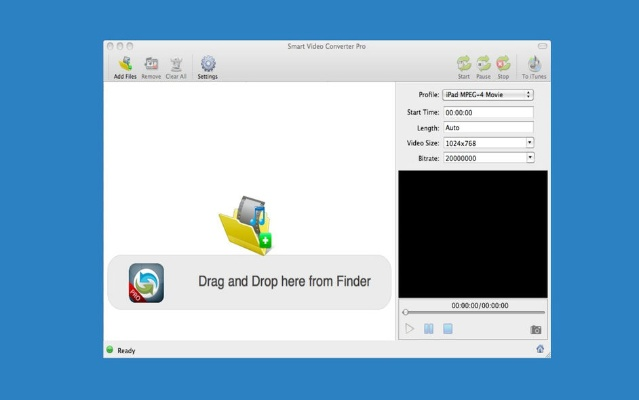Screen dimensions: 639x400
Task: Click the preview seek slider handle
Action: tap(405, 313)
